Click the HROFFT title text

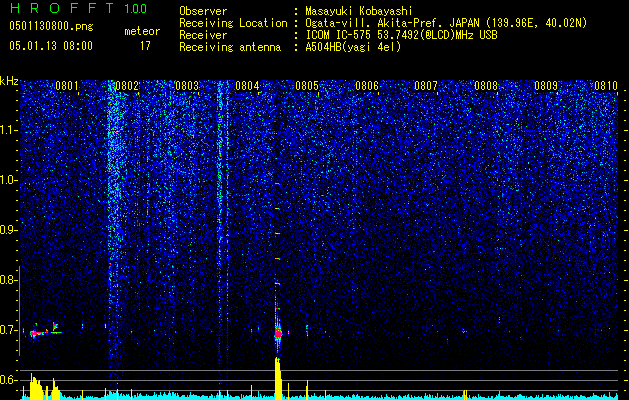[x=63, y=8]
